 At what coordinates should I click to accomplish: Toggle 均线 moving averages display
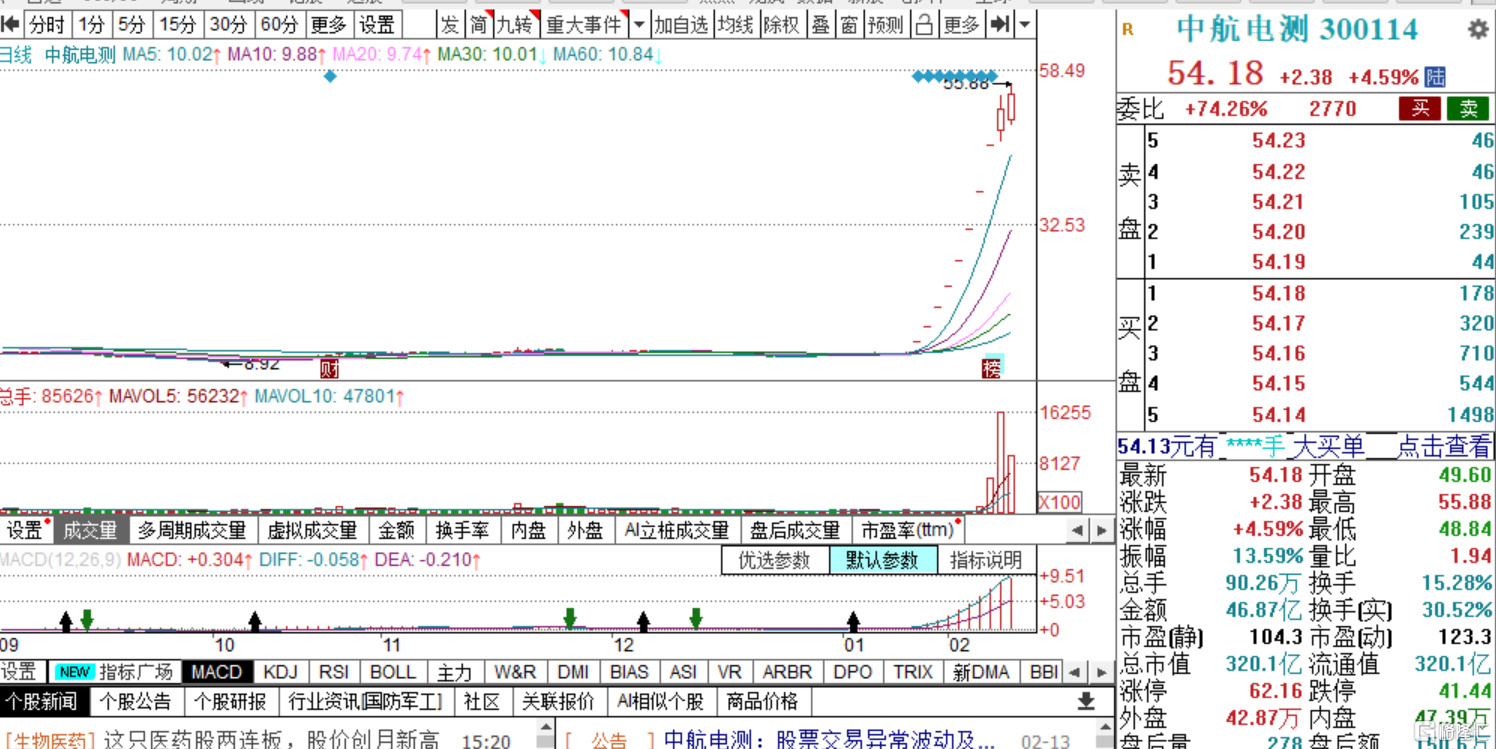735,24
